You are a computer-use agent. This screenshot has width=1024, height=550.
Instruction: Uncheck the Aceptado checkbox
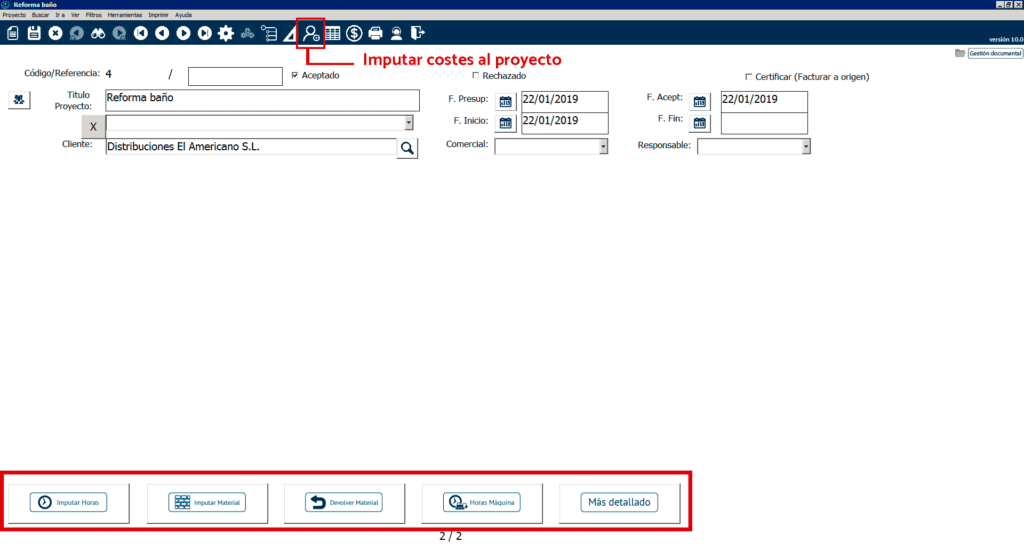(294, 75)
